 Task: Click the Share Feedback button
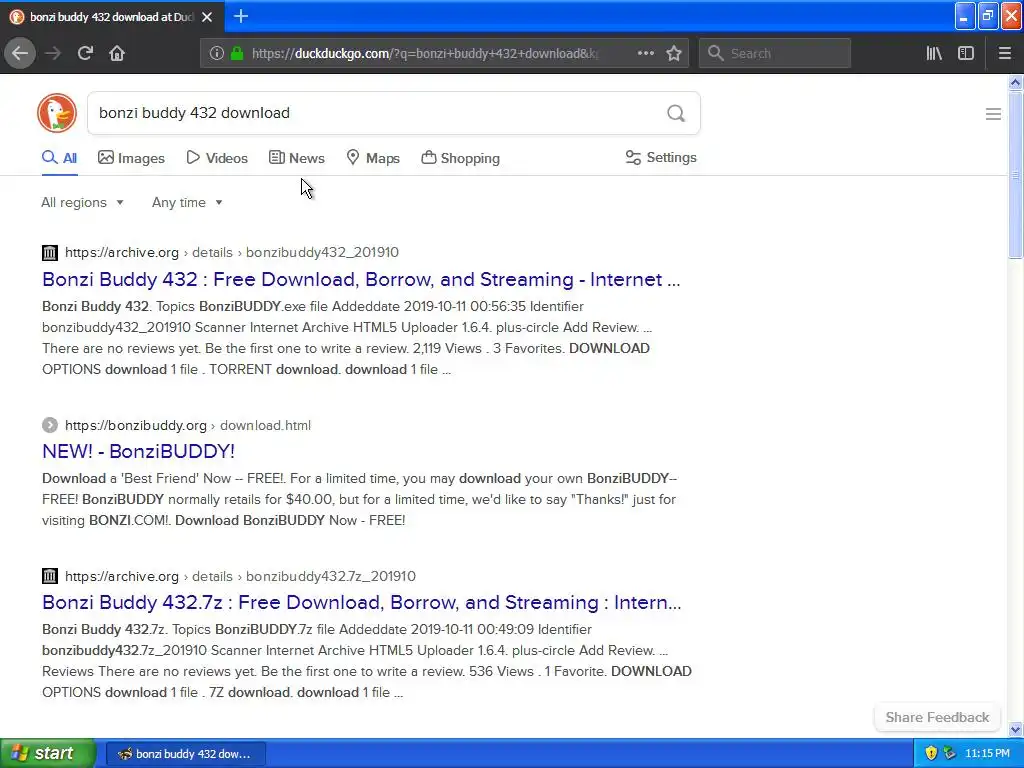(x=937, y=717)
